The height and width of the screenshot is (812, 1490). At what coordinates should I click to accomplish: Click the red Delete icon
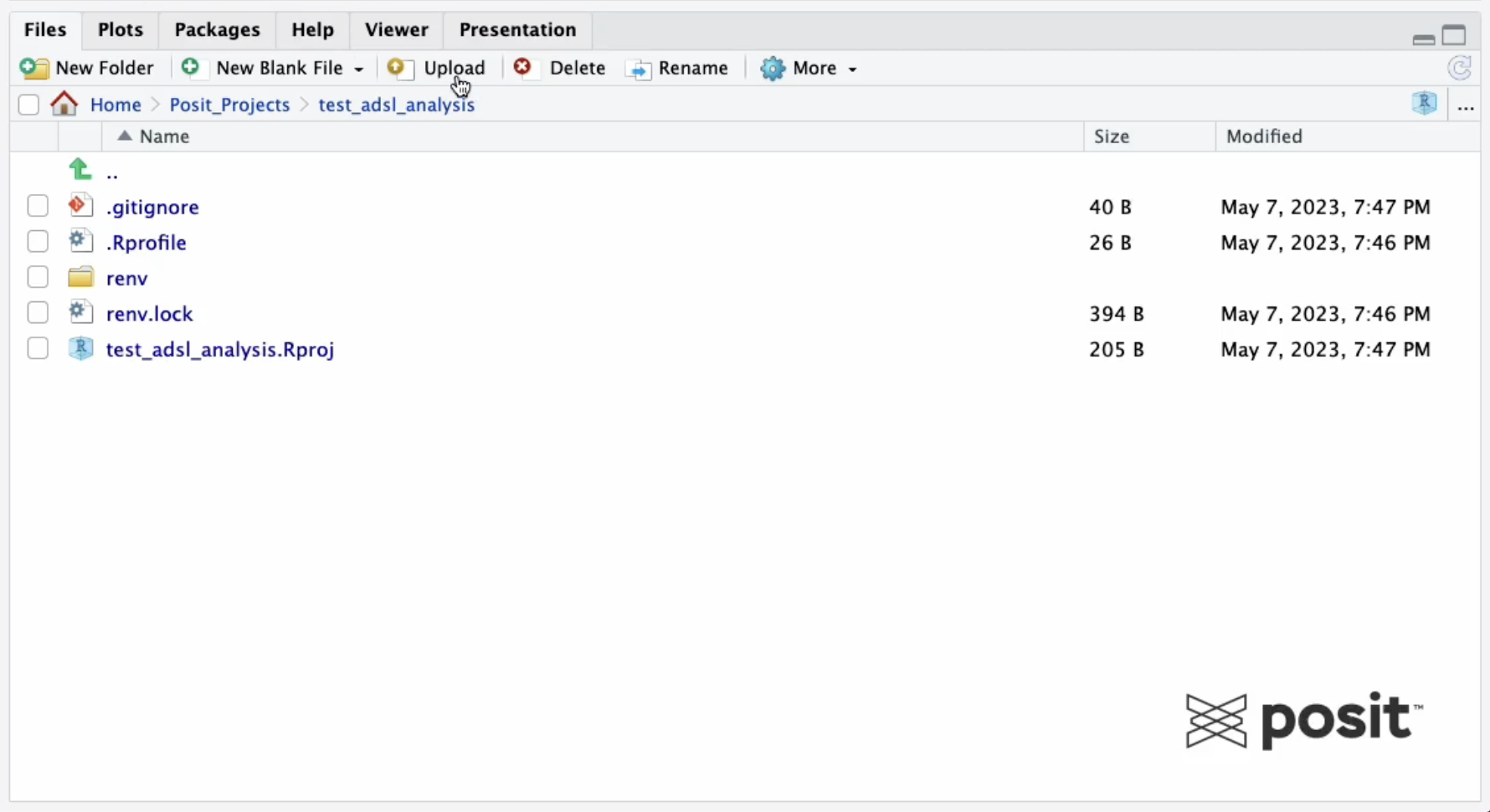[x=523, y=68]
